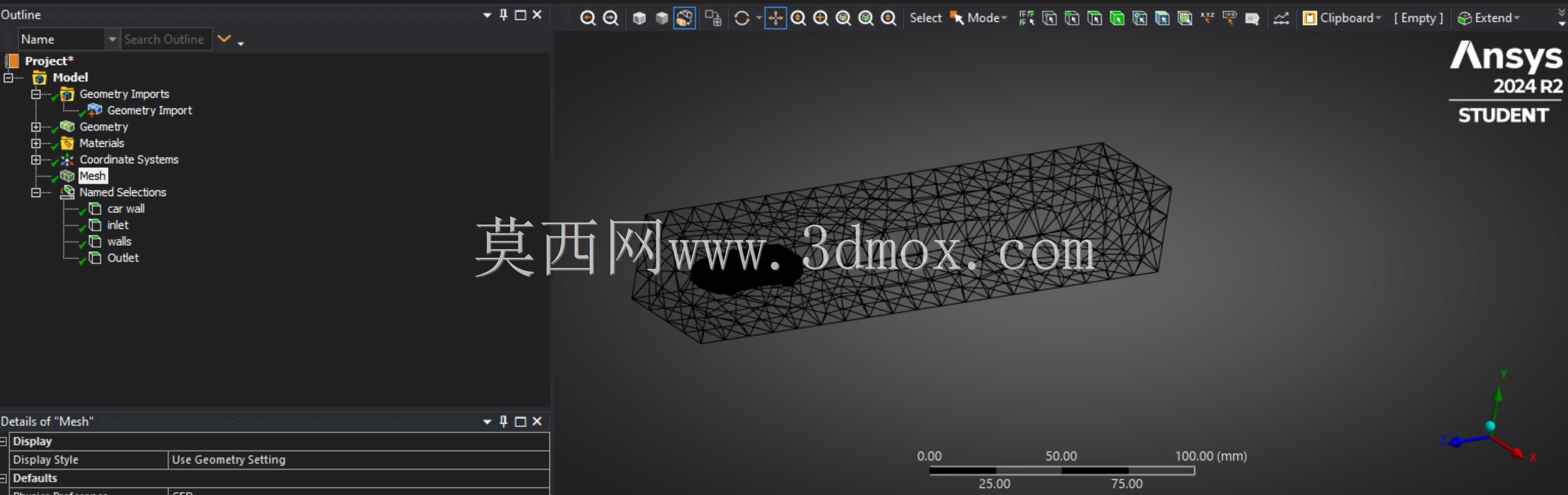
Task: Activate the Rotate view tool
Action: [742, 18]
